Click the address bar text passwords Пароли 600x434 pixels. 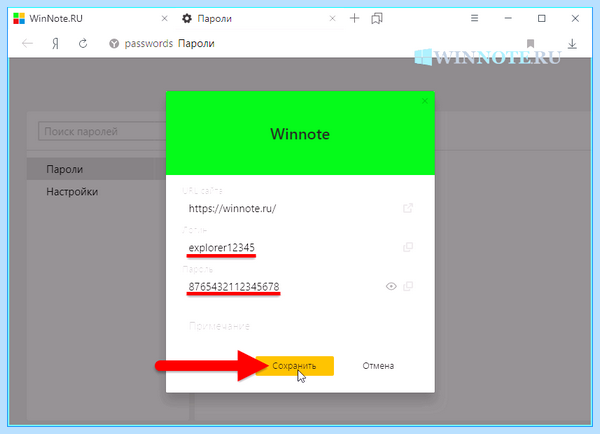pos(170,44)
